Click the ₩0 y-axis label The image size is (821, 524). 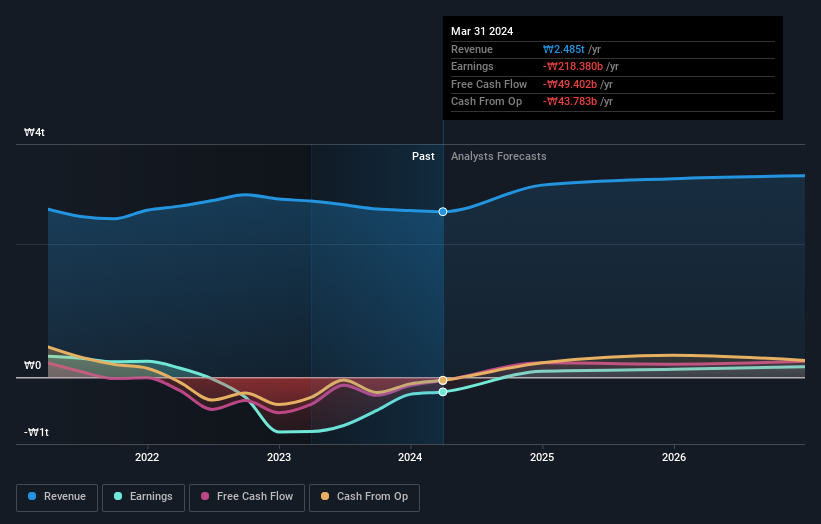click(32, 365)
